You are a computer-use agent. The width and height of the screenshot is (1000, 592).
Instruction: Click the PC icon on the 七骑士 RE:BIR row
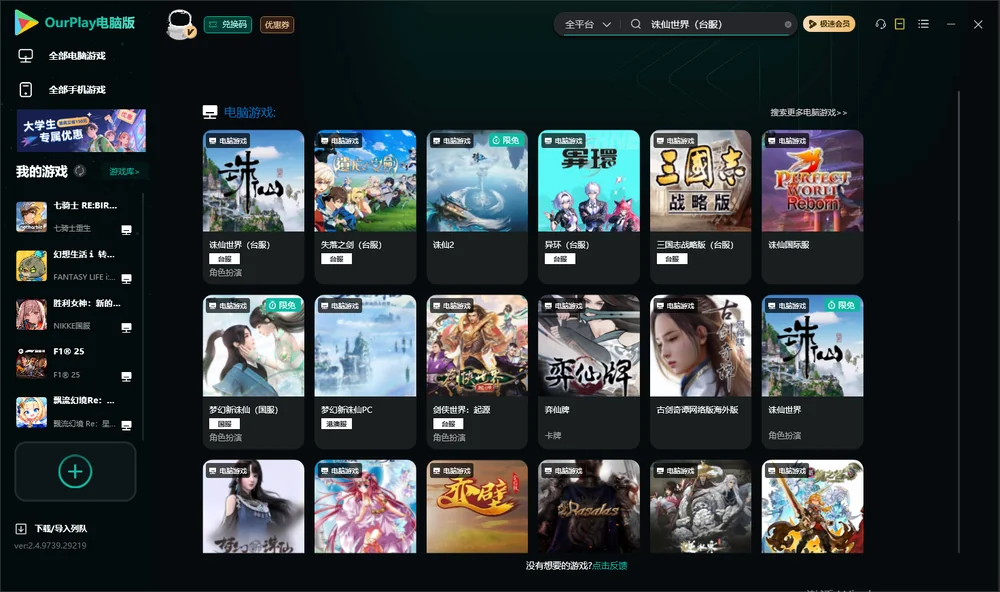126,230
